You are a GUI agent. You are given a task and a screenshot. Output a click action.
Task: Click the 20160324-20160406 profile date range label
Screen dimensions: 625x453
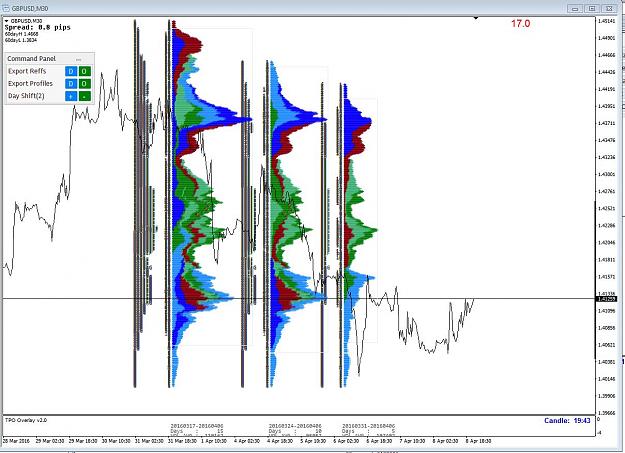(295, 426)
